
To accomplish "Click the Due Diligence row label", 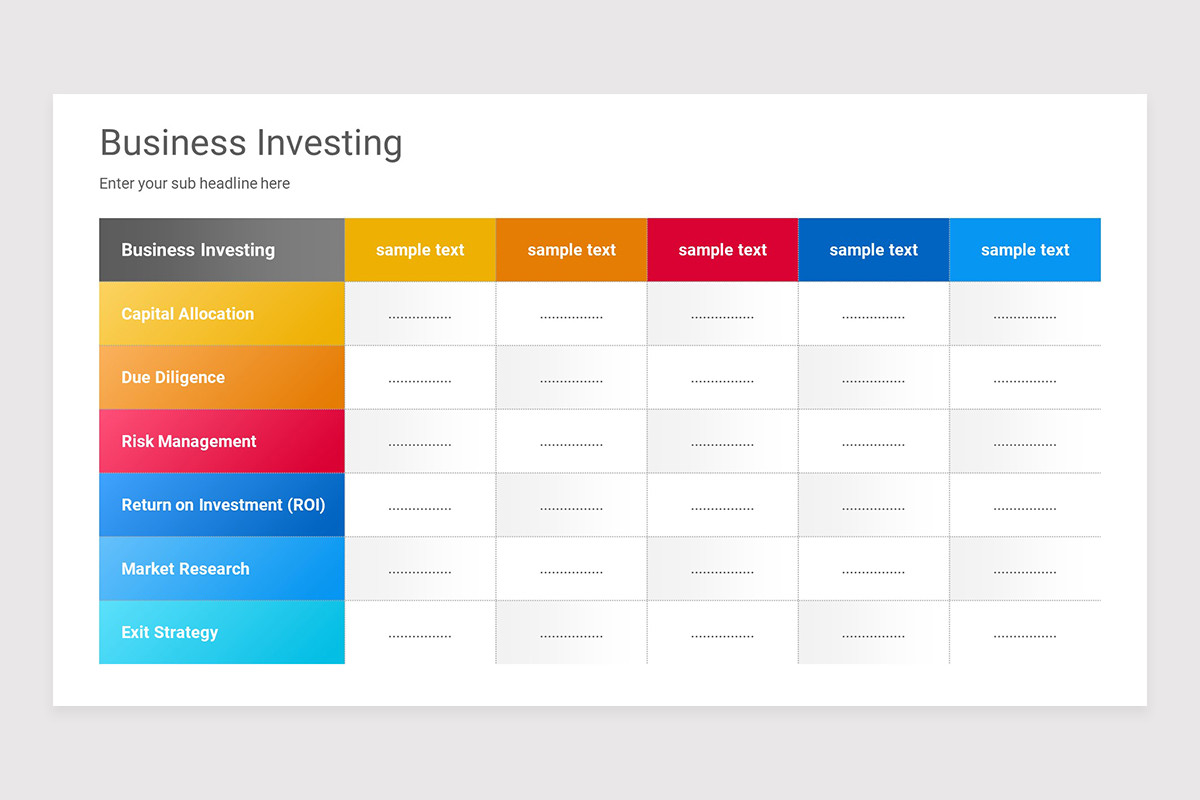I will (222, 378).
